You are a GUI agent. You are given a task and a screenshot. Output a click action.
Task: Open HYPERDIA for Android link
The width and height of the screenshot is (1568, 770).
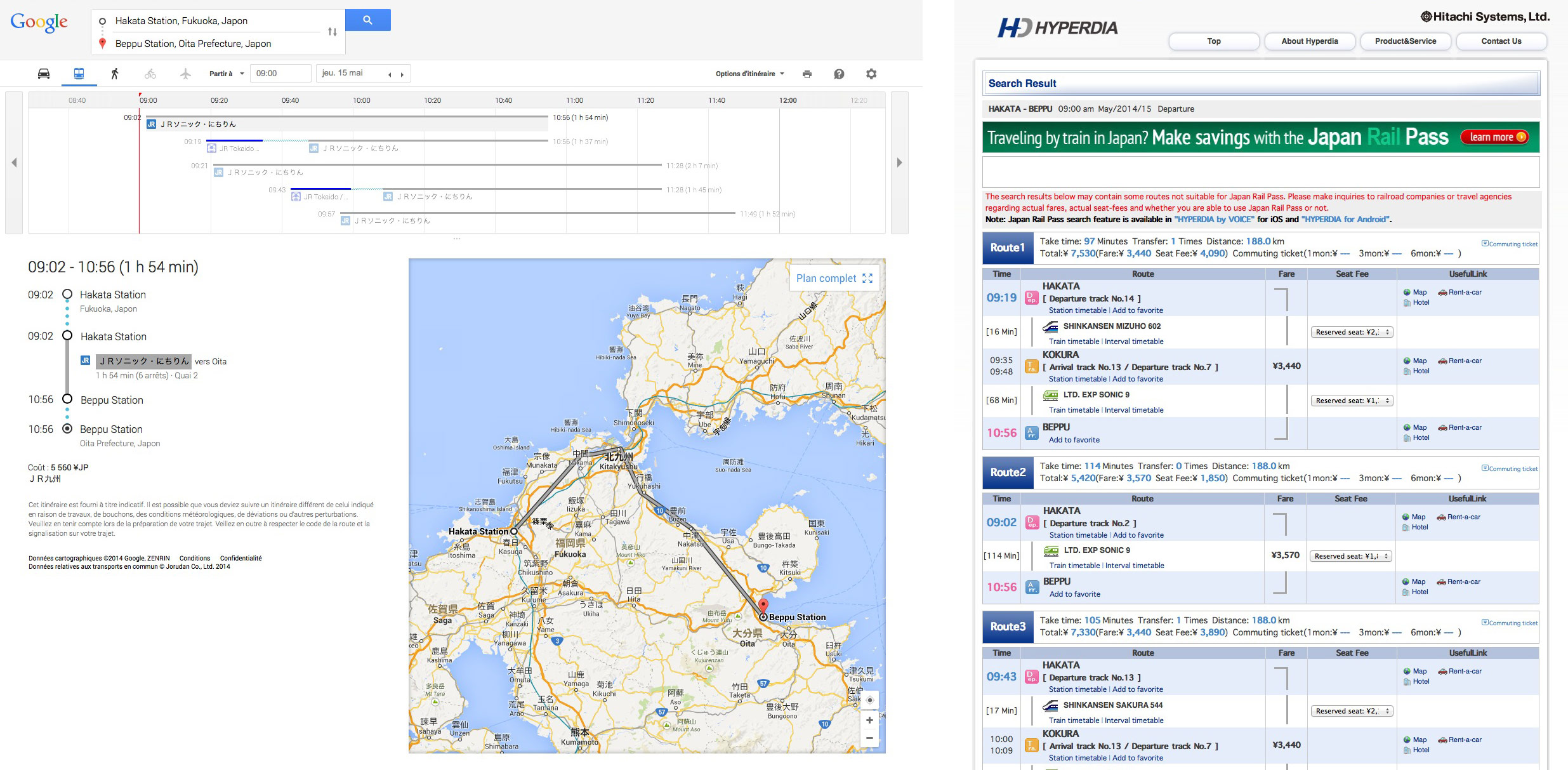click(x=1346, y=220)
